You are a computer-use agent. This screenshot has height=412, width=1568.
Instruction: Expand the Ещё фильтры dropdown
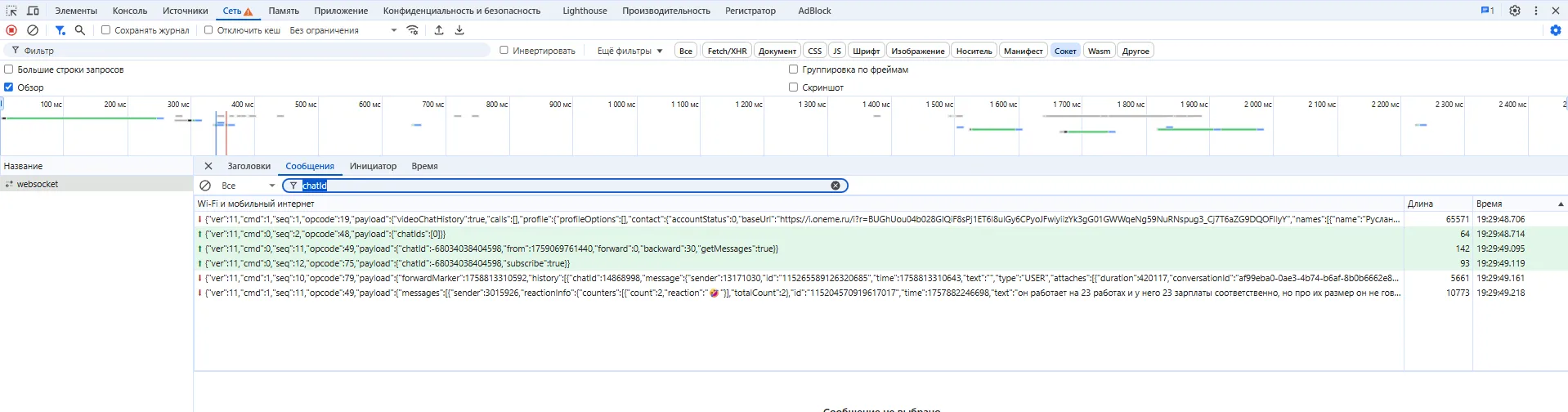[629, 51]
